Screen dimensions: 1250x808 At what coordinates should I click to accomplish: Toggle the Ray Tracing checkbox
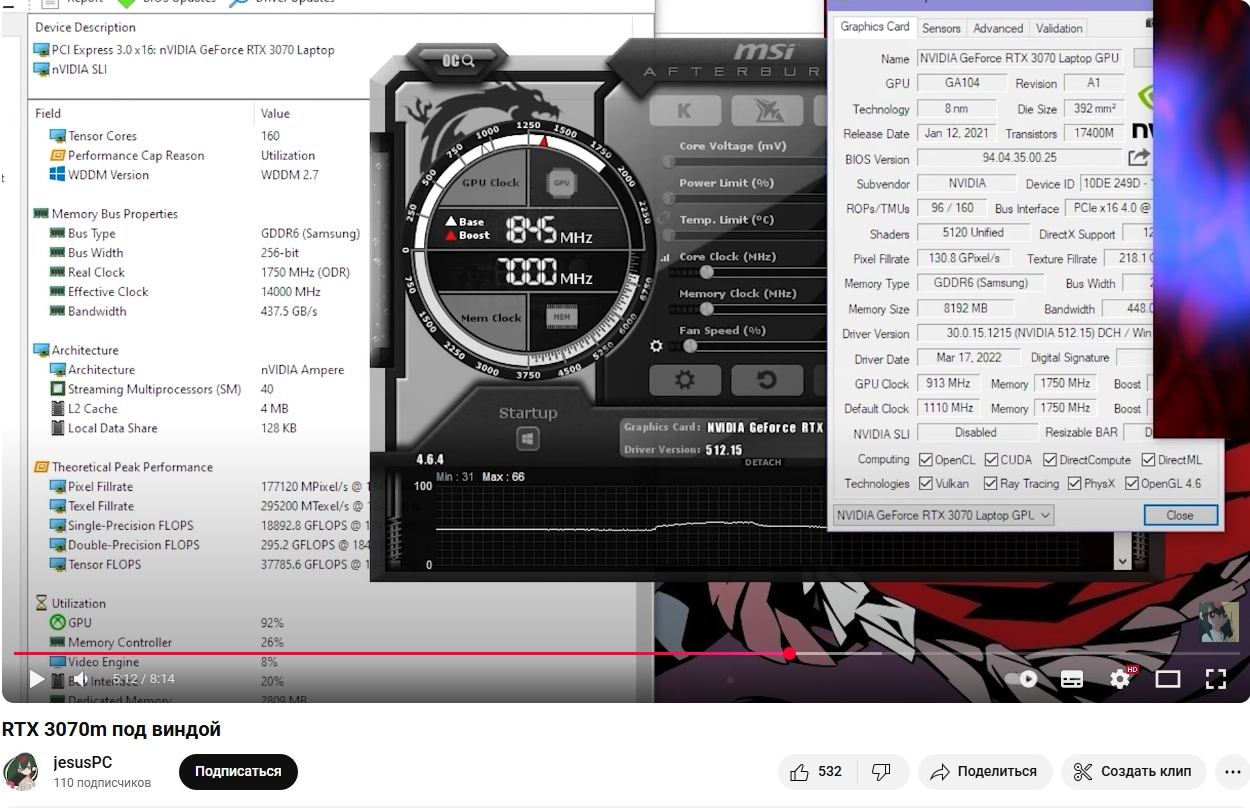[989, 484]
